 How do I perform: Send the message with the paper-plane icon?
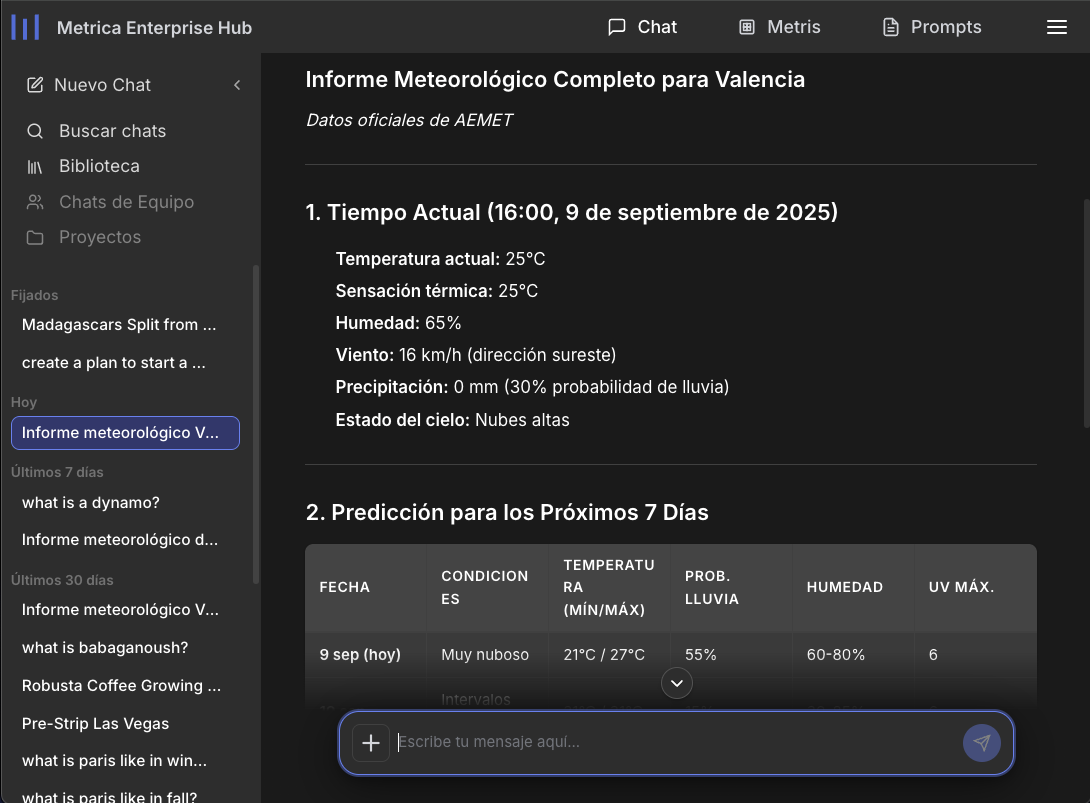tap(981, 742)
